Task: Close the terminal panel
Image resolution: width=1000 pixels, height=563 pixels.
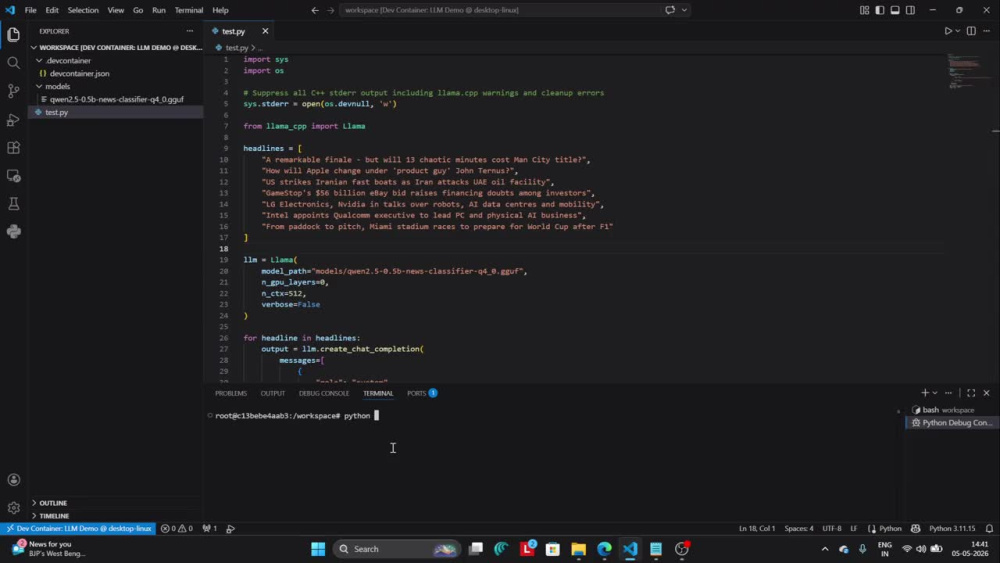Action: pos(987,393)
